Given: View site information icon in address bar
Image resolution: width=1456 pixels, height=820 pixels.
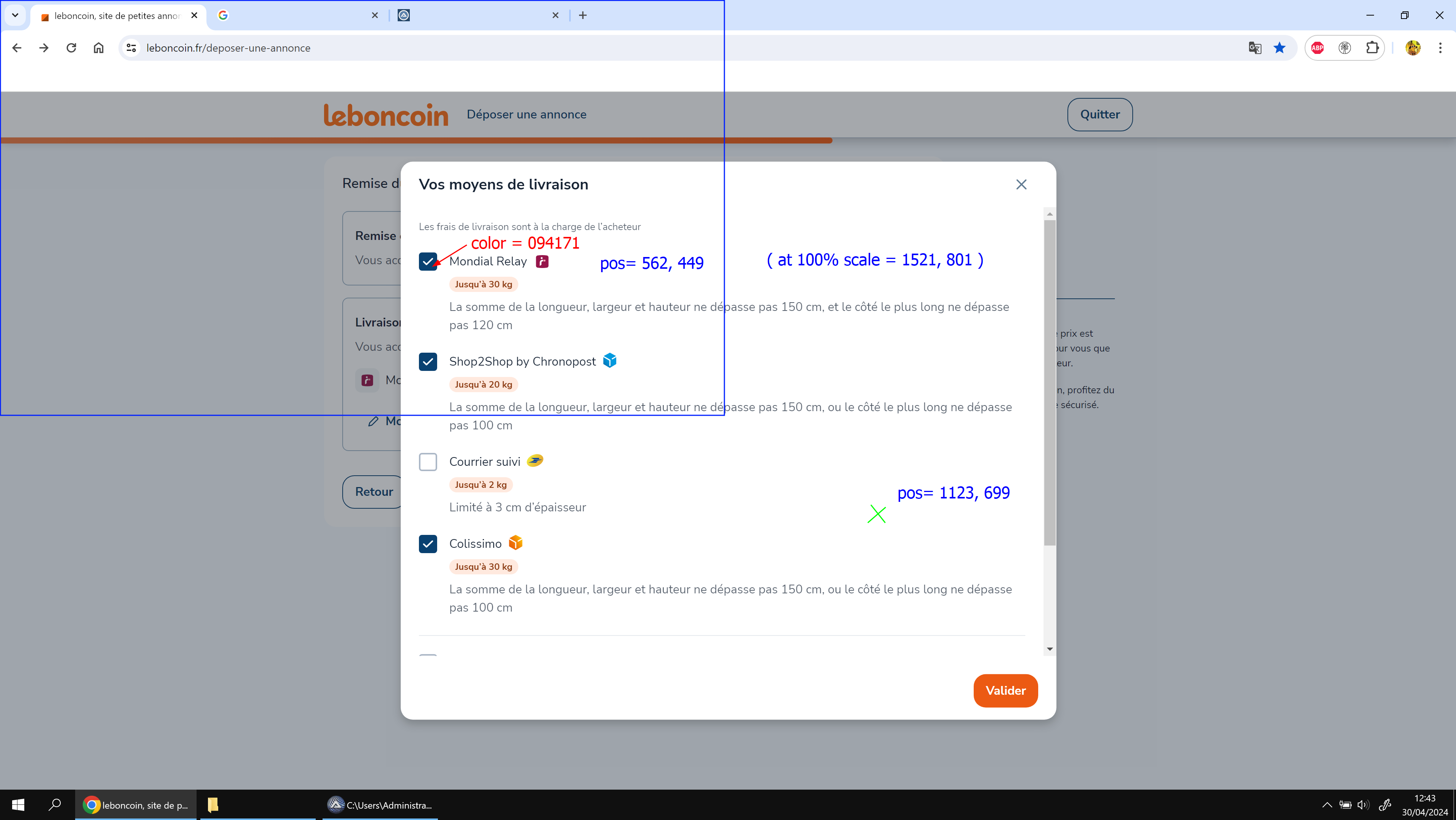Looking at the screenshot, I should pyautogui.click(x=131, y=48).
